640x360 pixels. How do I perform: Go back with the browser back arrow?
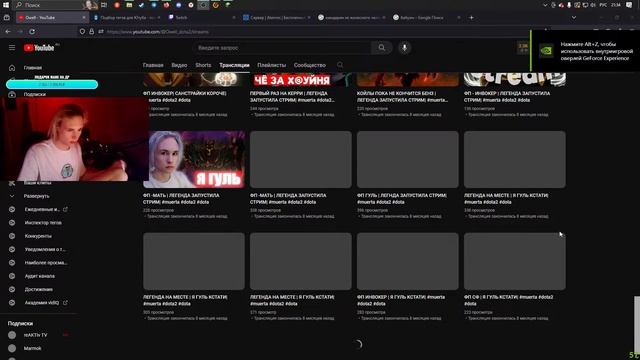pyautogui.click(x=8, y=31)
